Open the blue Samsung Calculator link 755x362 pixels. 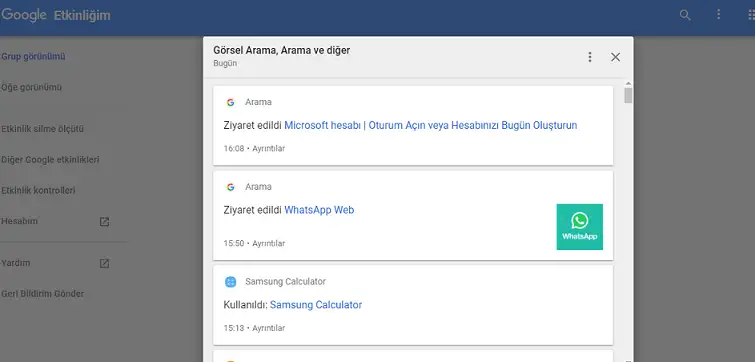click(316, 305)
